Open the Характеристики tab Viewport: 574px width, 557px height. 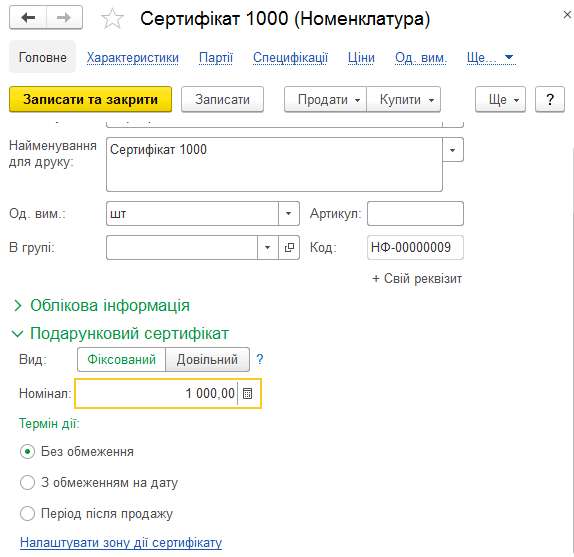click(x=133, y=57)
